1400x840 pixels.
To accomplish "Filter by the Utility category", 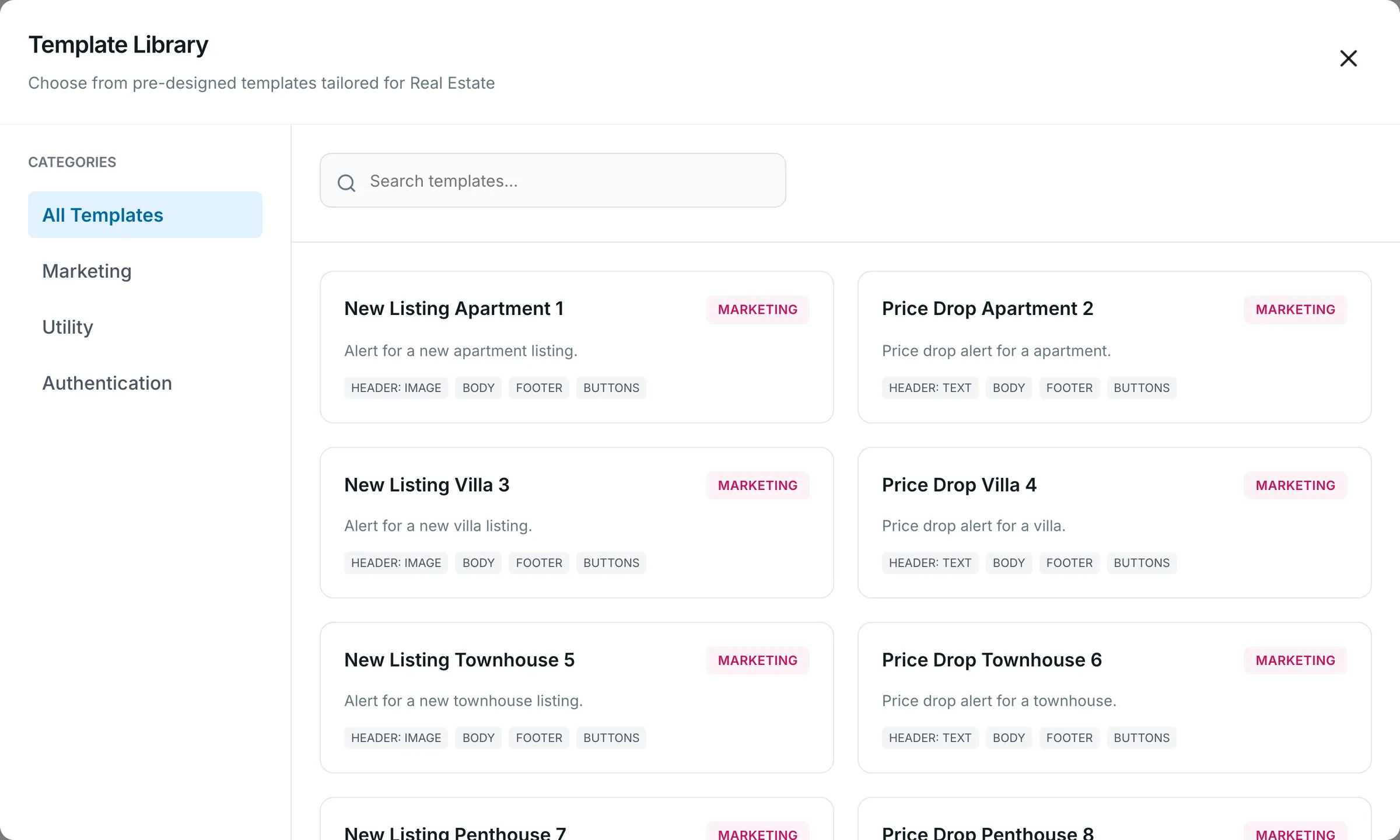I will coord(145,327).
